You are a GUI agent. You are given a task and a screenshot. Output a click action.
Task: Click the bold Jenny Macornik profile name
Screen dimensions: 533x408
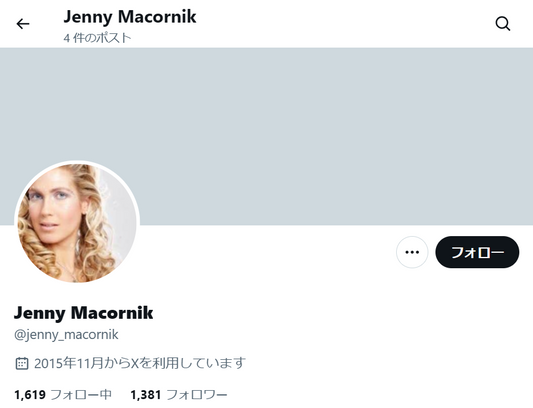[x=84, y=313]
